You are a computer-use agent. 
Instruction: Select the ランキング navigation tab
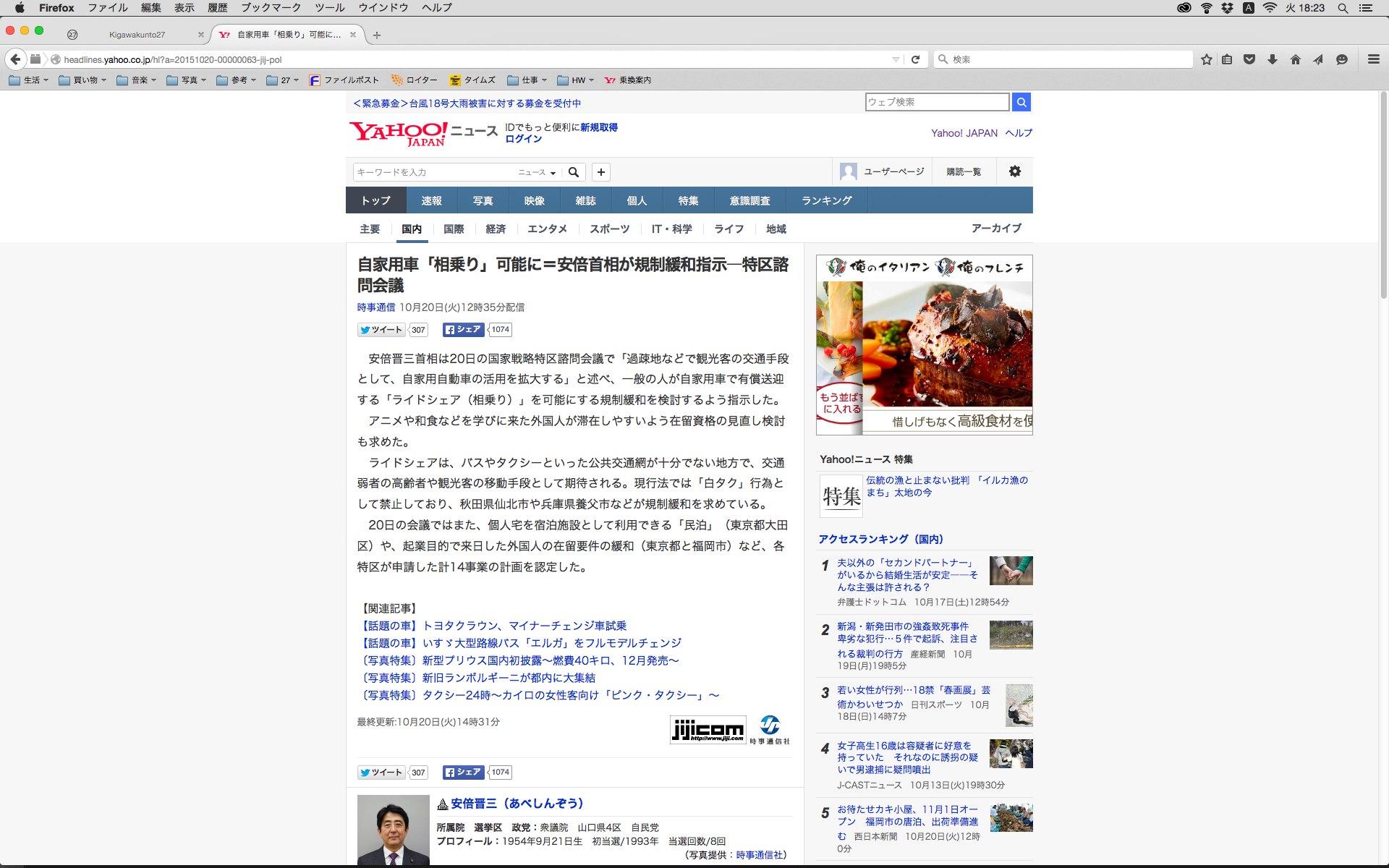tap(826, 200)
